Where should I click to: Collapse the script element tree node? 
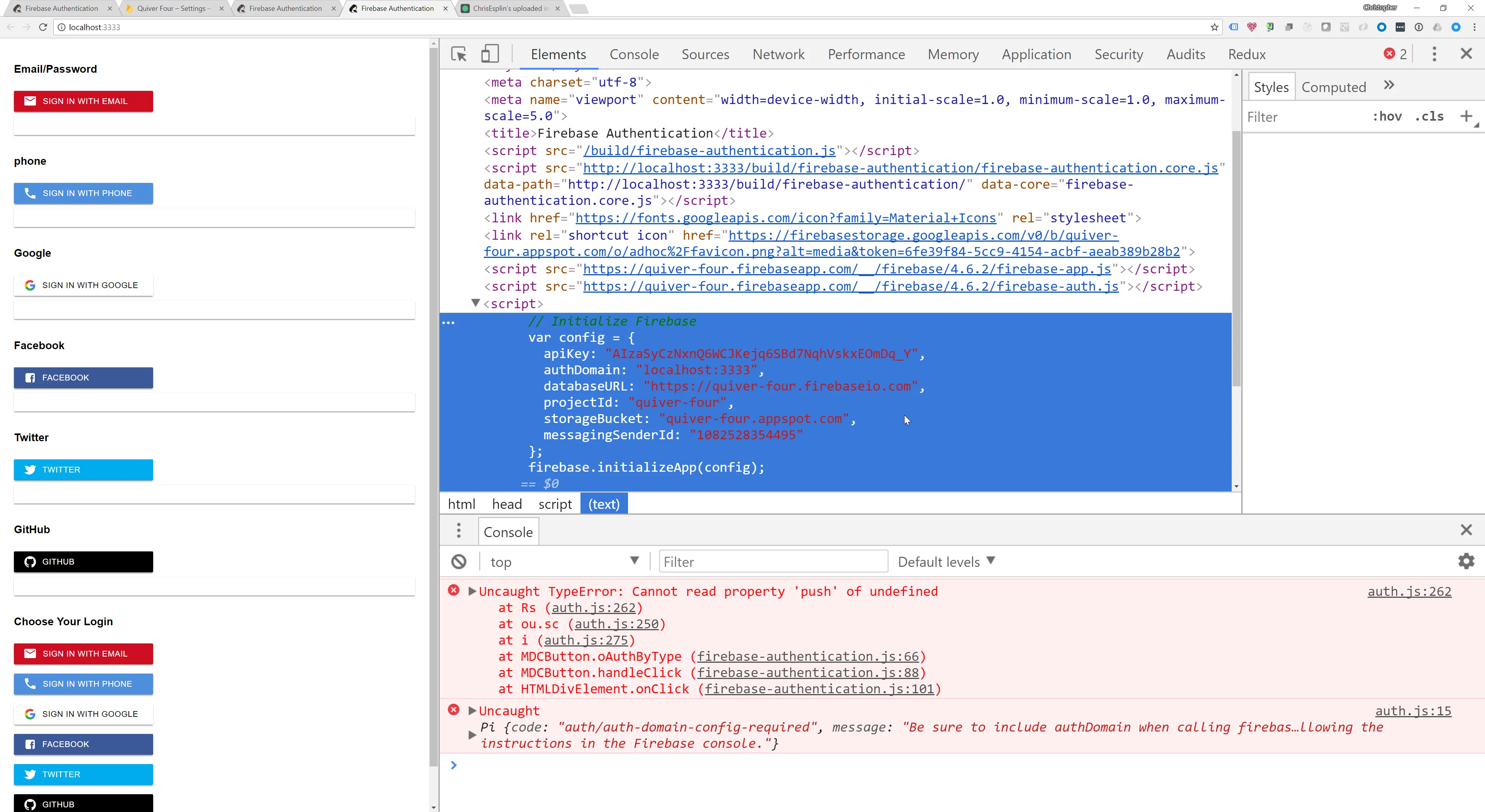[x=476, y=303]
